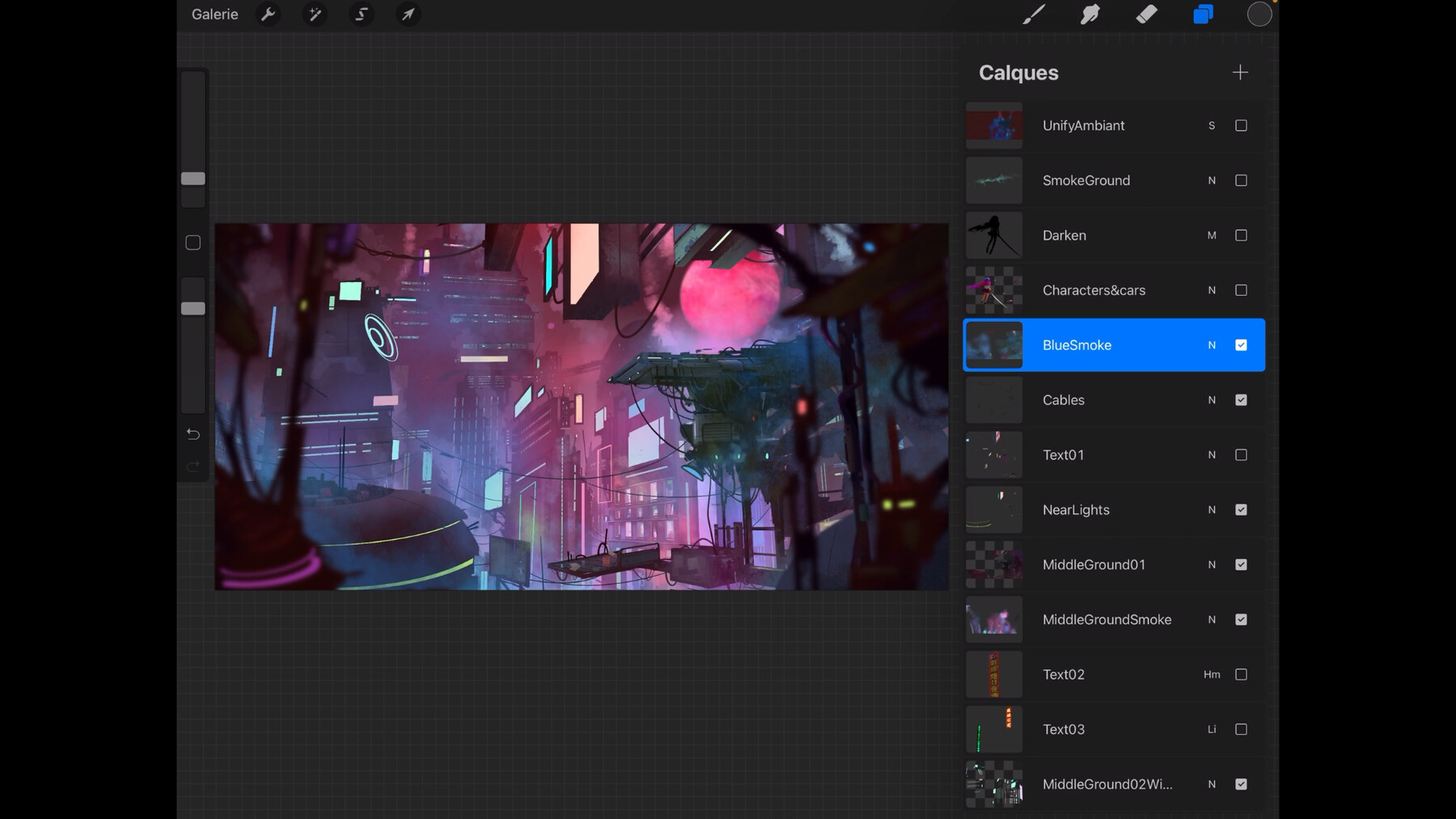Open BlueSmoke blend mode N
Image resolution: width=1456 pixels, height=819 pixels.
click(1212, 345)
